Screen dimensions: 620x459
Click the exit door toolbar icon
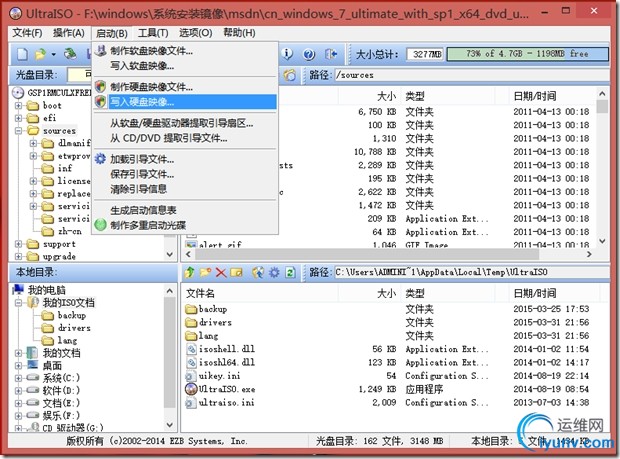[331, 54]
